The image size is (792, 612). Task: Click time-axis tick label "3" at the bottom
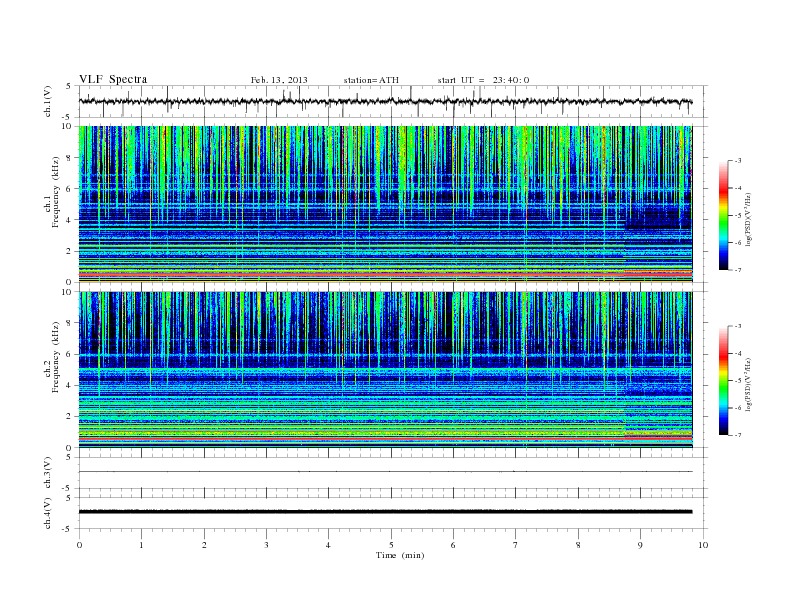pyautogui.click(x=266, y=545)
